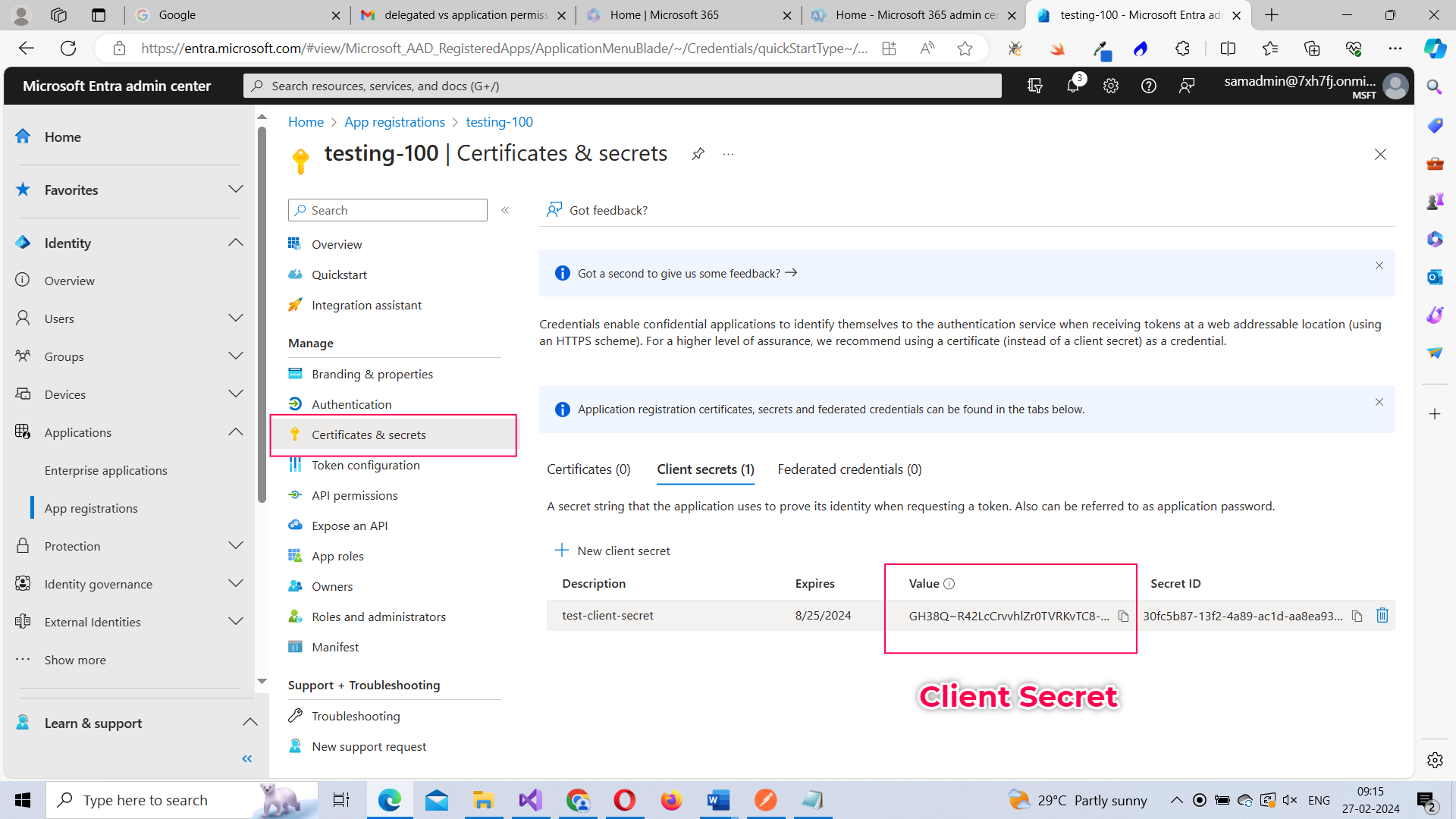Open the feedback person icon in top bar
The width and height of the screenshot is (1456, 819).
pos(1187,86)
